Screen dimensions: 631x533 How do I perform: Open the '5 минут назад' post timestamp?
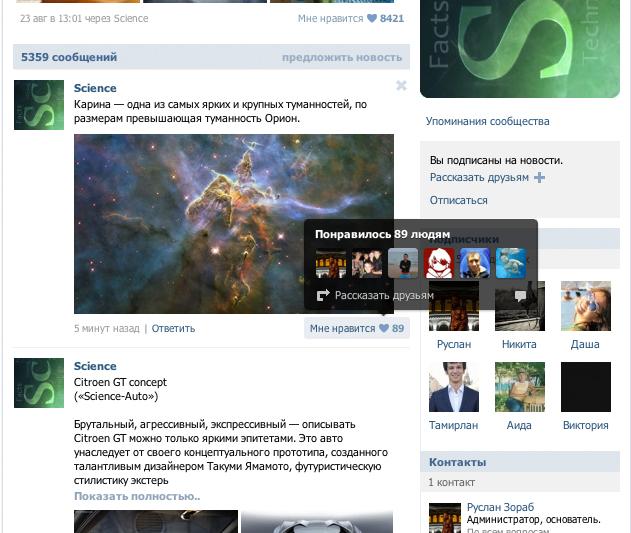pos(107,328)
